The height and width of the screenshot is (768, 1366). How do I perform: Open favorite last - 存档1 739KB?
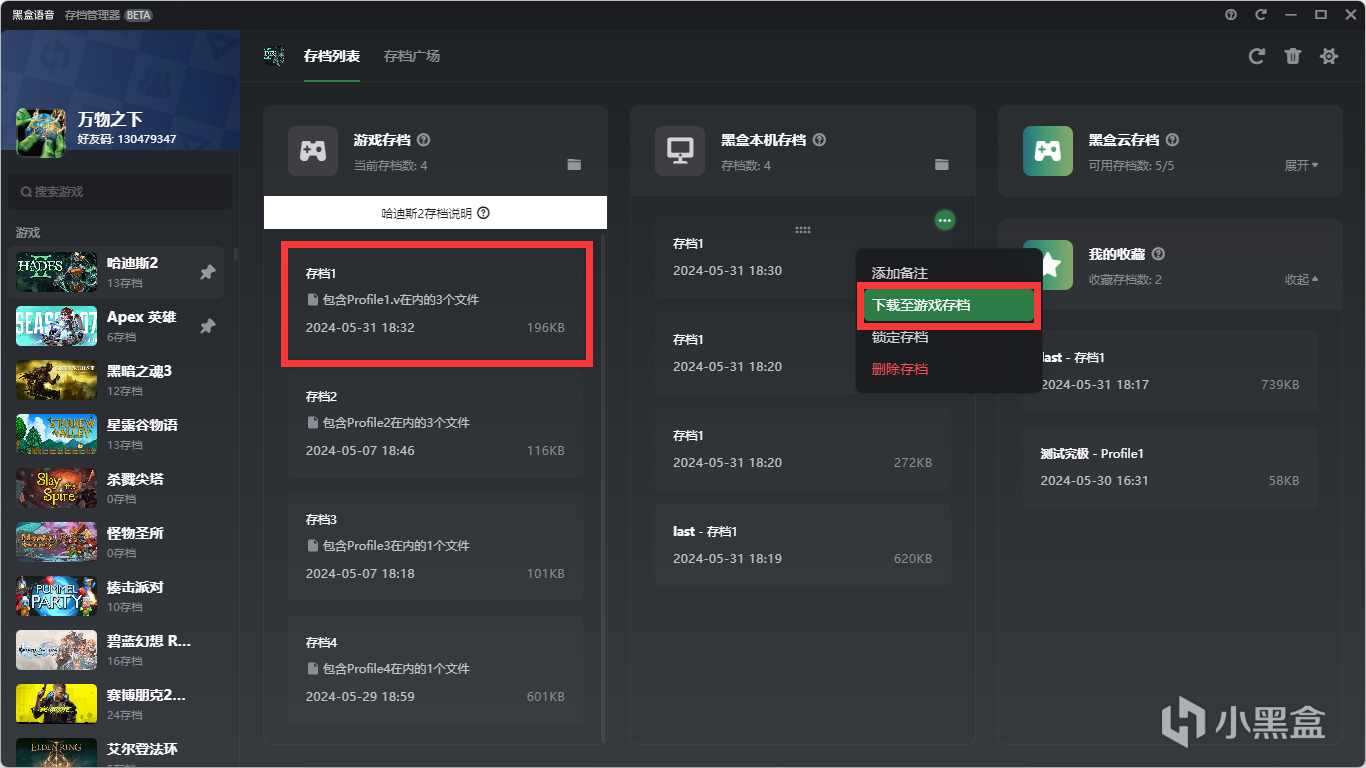(1170, 371)
